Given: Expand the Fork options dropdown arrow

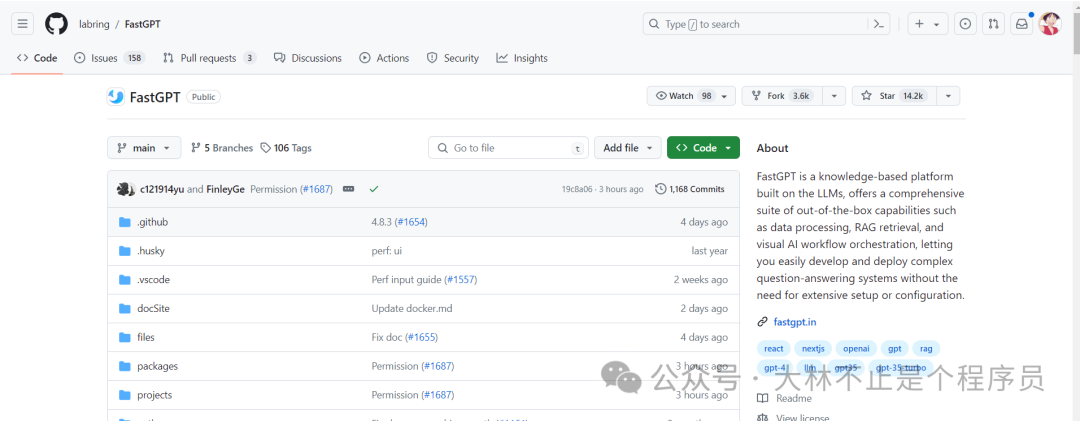Looking at the screenshot, I should (834, 96).
